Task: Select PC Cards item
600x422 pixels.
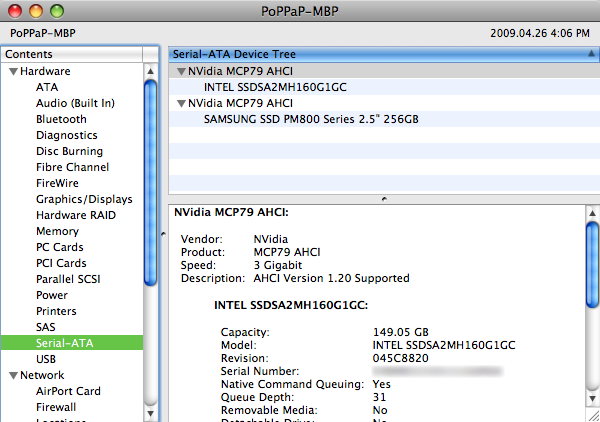Action: 60,247
